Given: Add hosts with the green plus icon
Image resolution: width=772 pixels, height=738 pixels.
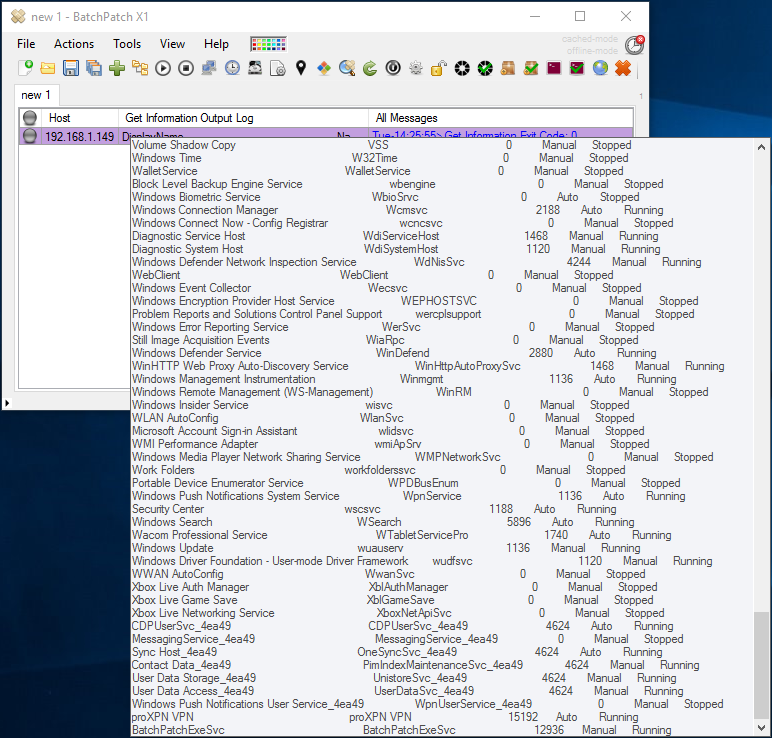Looking at the screenshot, I should (117, 68).
